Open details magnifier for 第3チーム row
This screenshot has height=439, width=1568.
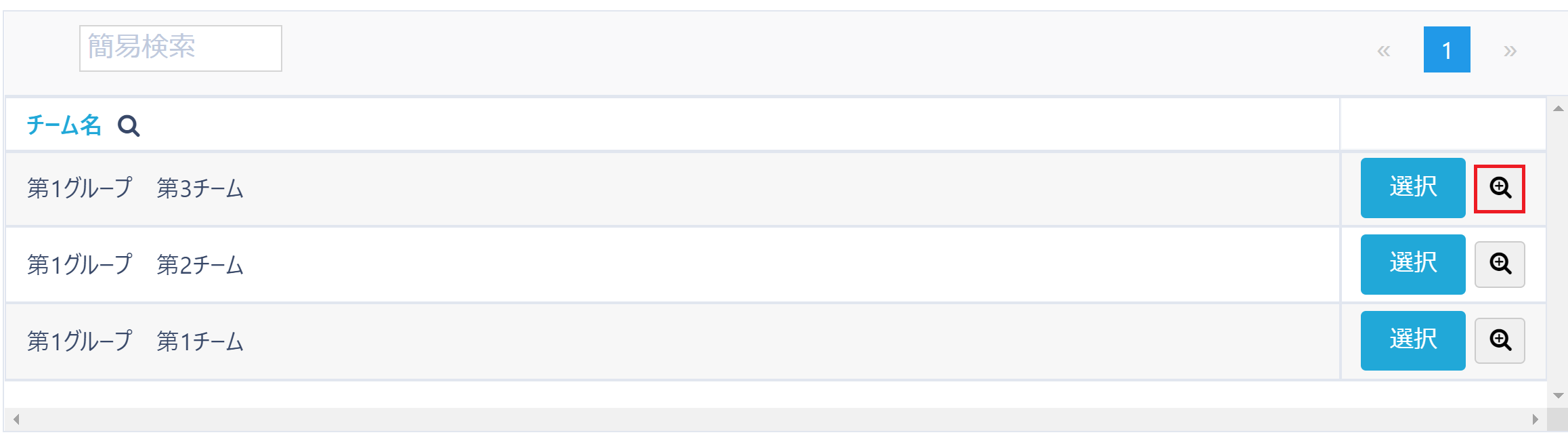coord(1500,188)
